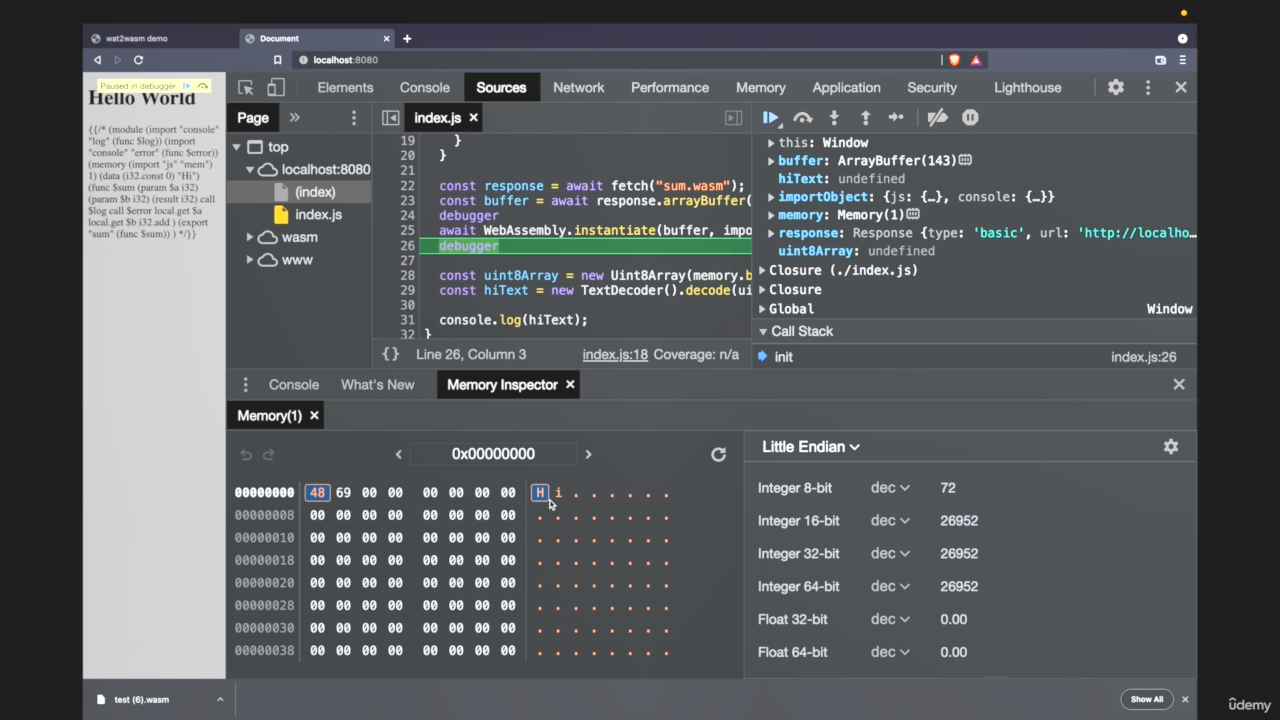1280x720 pixels.
Task: Toggle pause on exceptions button
Action: 970,118
